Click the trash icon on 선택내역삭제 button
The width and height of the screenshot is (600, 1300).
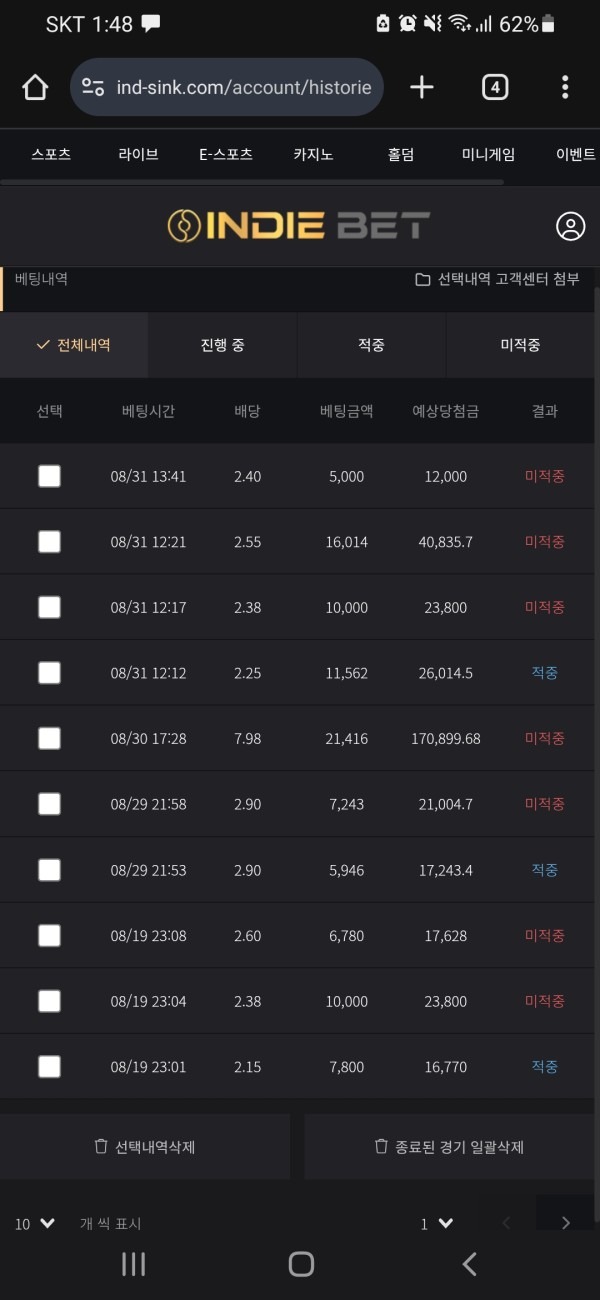point(101,1146)
